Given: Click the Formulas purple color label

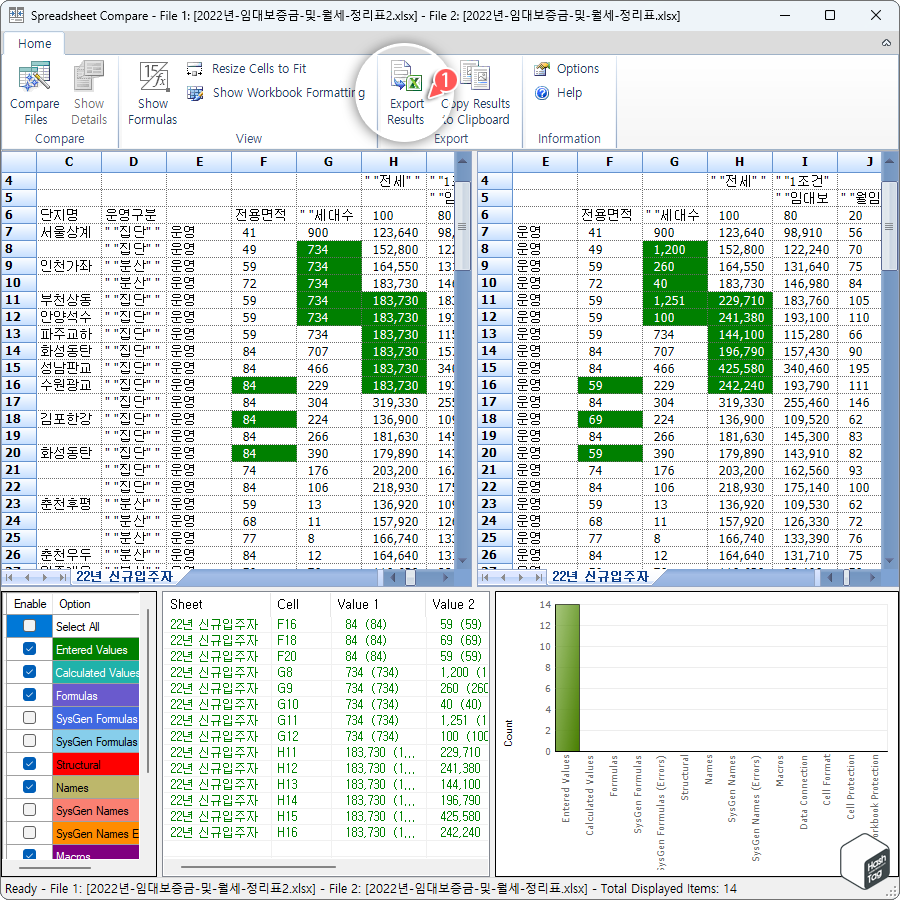Looking at the screenshot, I should click(96, 696).
